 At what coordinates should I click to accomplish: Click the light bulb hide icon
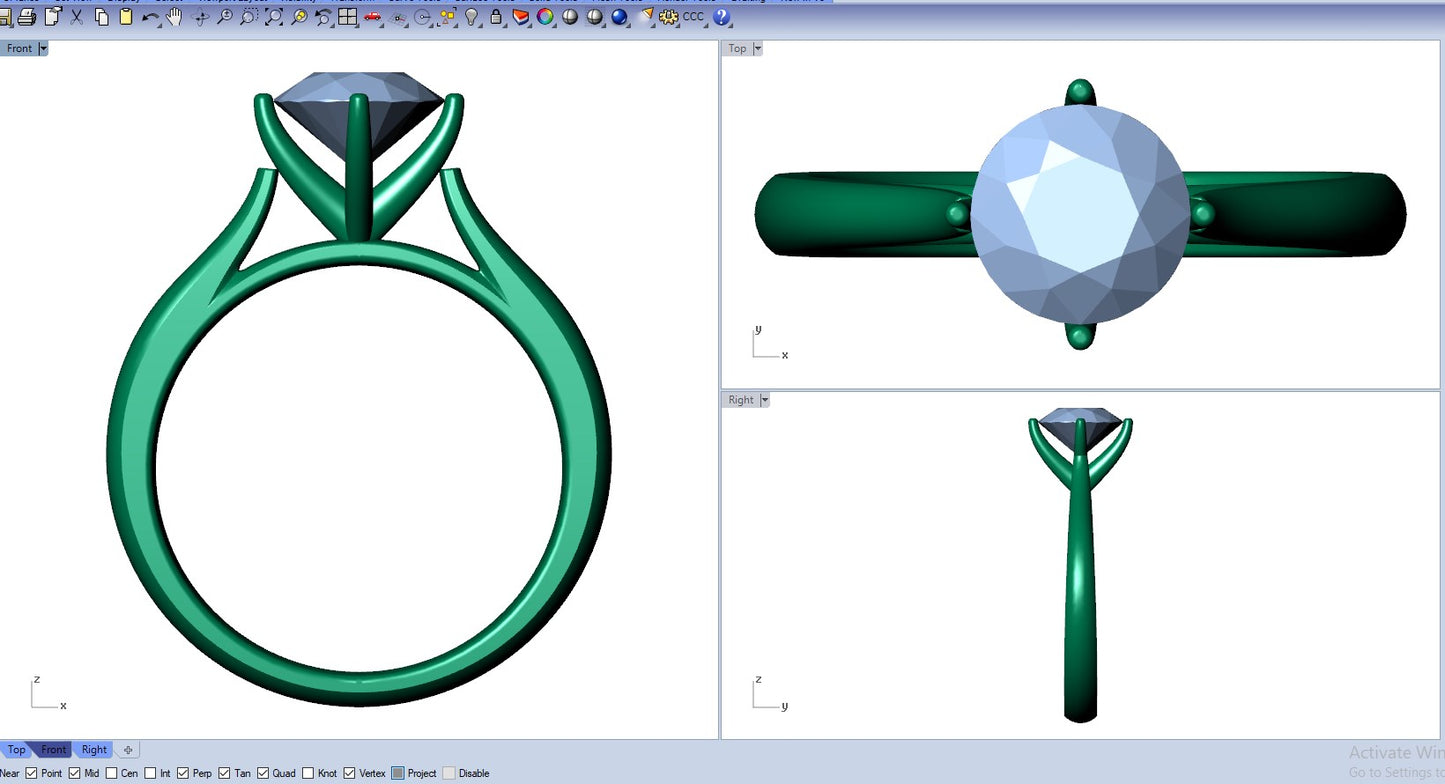[x=471, y=16]
